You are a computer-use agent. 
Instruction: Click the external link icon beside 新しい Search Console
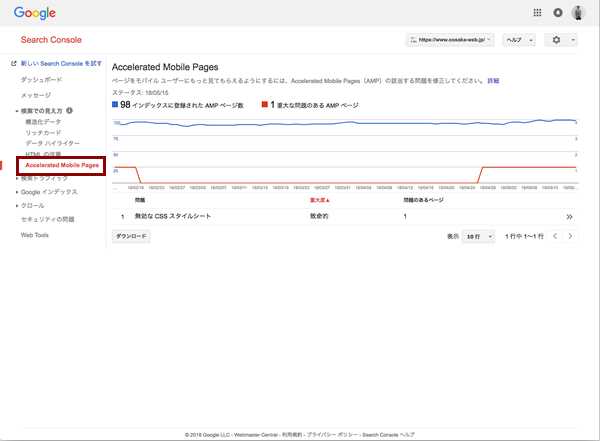[x=14, y=64]
